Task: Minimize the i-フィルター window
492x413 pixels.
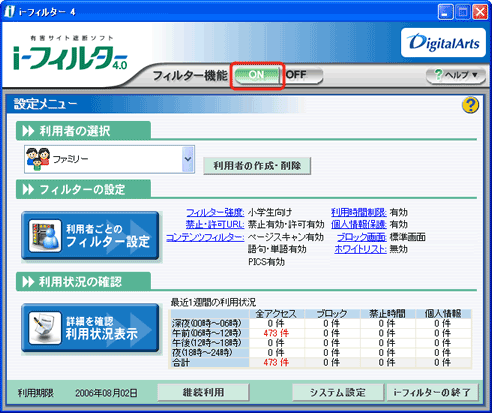Action: pos(445,12)
